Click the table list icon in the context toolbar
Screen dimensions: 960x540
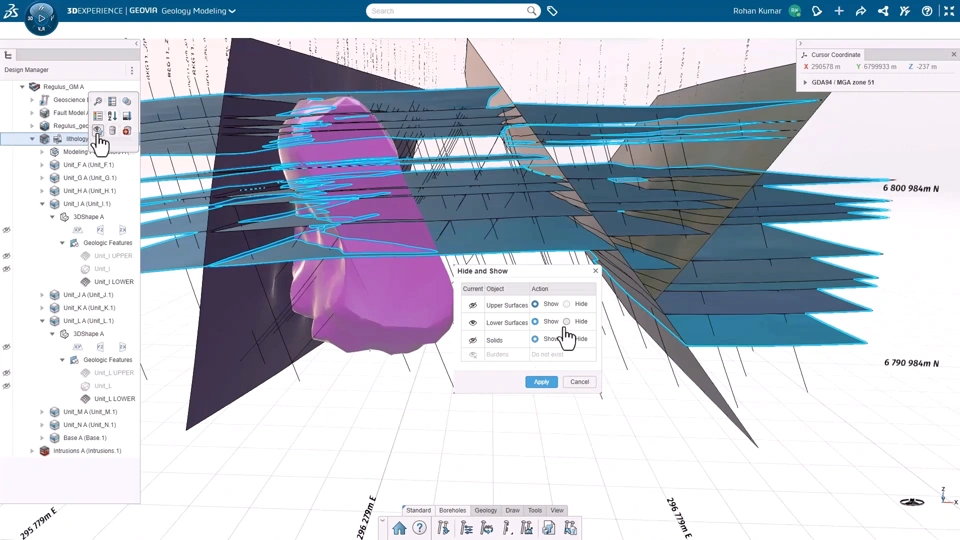tap(112, 101)
